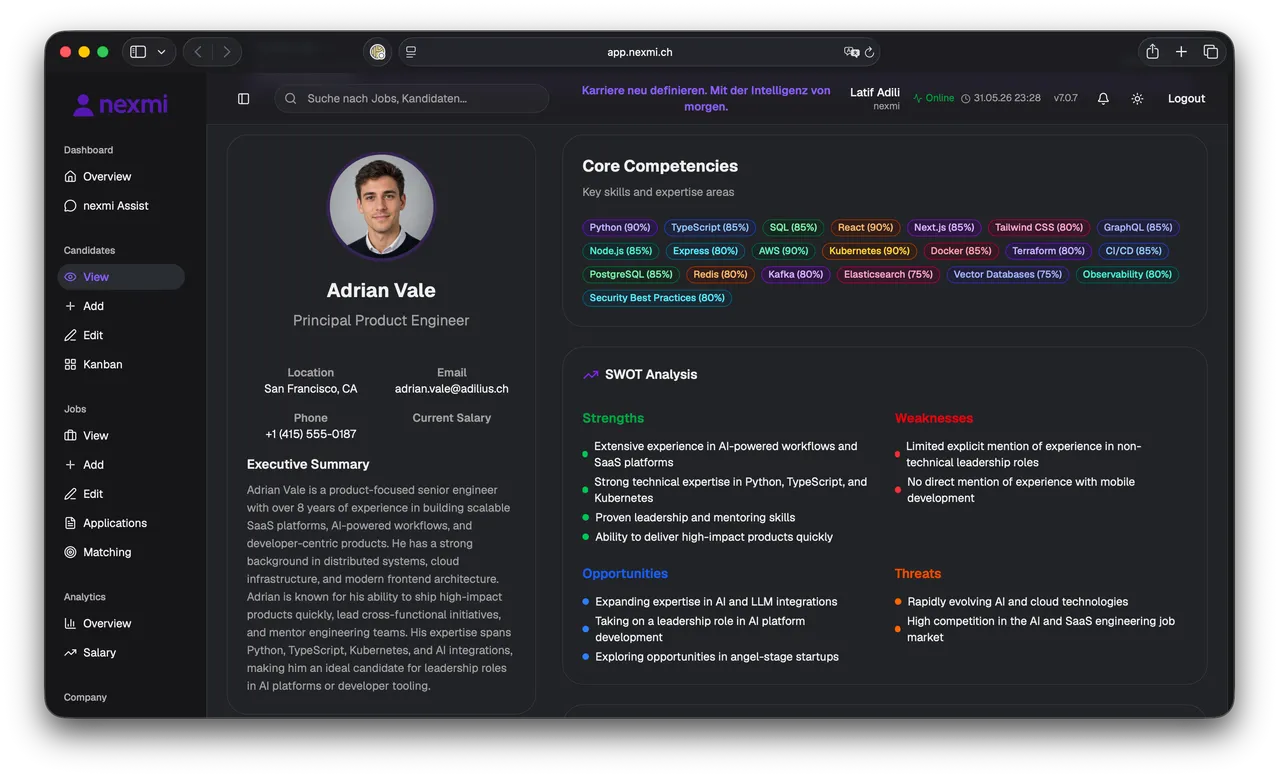Click Add under Candidates
Screen dimensions: 1280x778
121,306
